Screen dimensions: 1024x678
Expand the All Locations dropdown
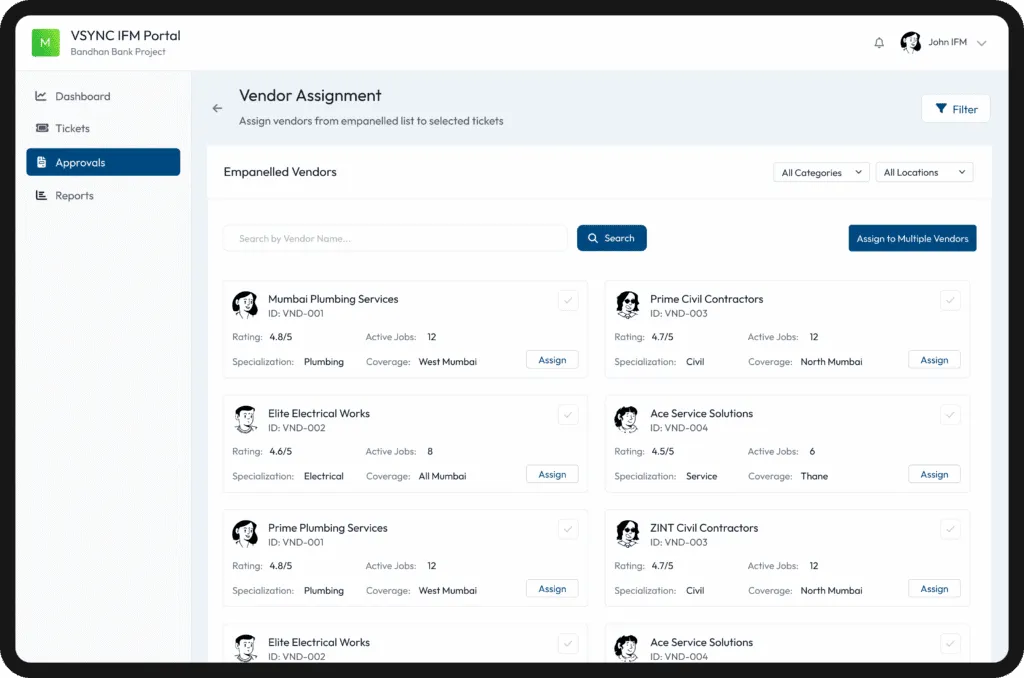924,172
